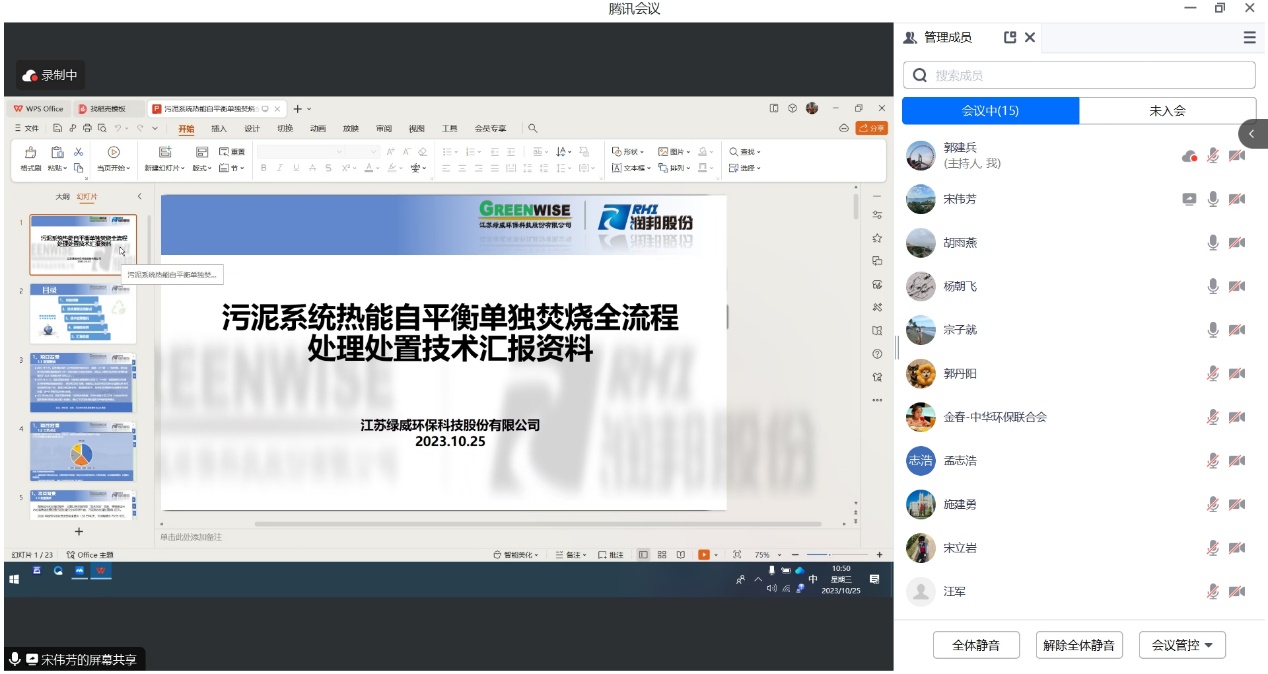Open the hamburger menu above the members panel
The width and height of the screenshot is (1268, 674).
tap(1249, 37)
